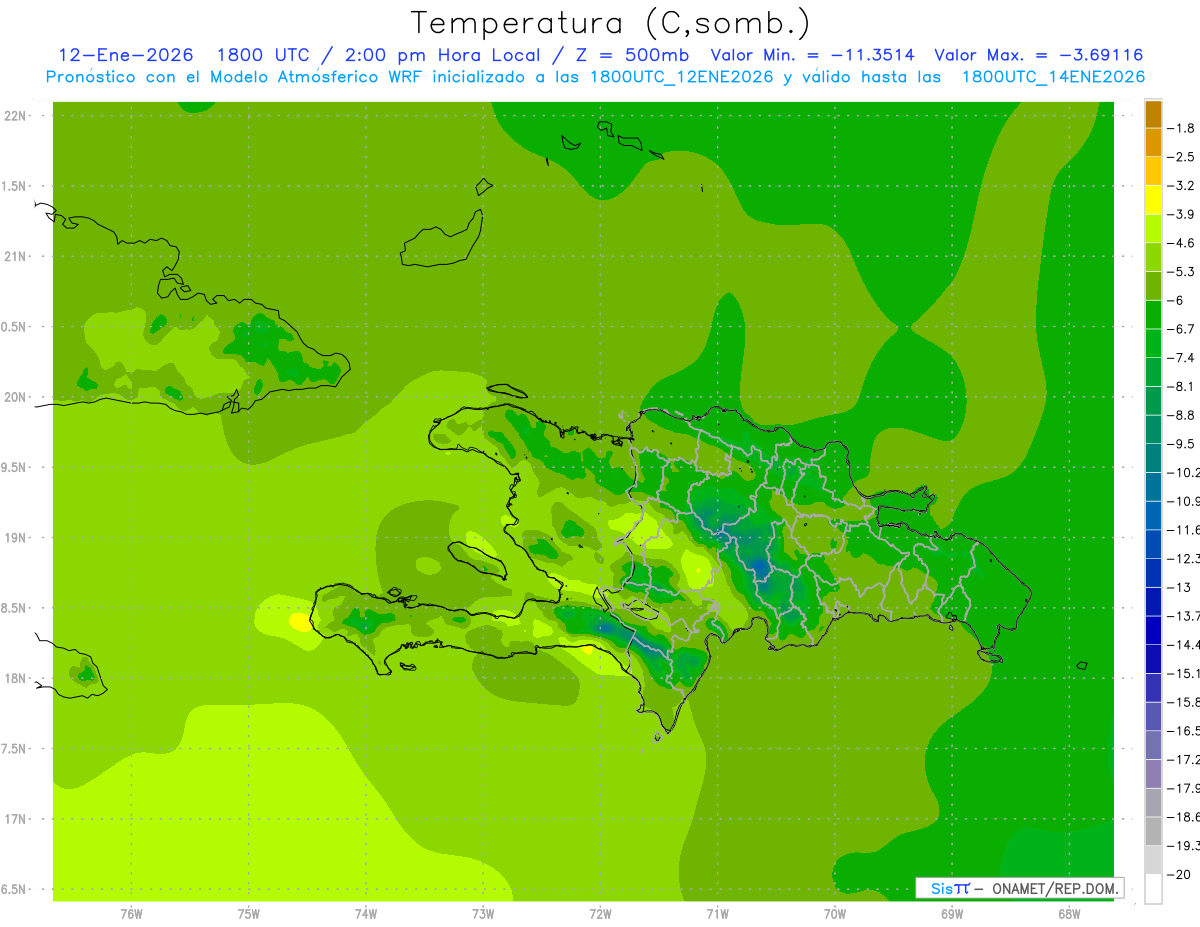This screenshot has height=927, width=1200.
Task: Click the '75W' longitude label
Action: click(249, 913)
